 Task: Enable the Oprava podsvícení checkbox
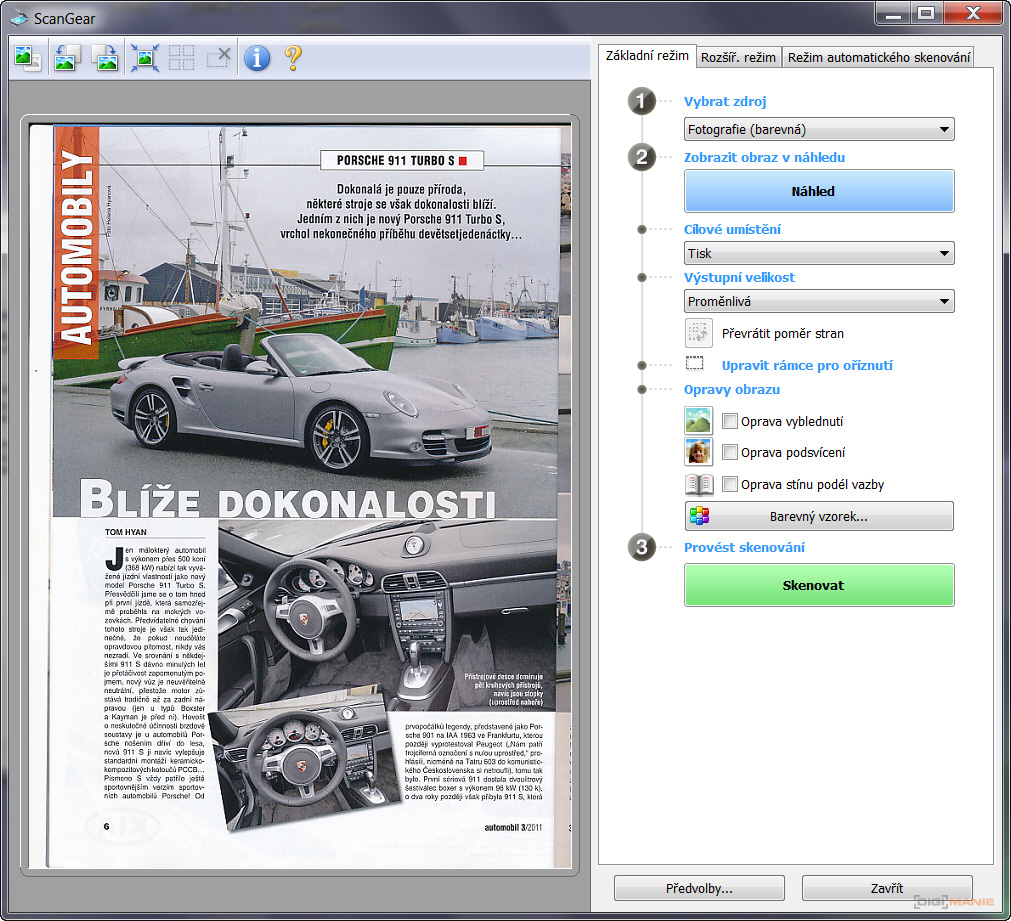point(730,453)
